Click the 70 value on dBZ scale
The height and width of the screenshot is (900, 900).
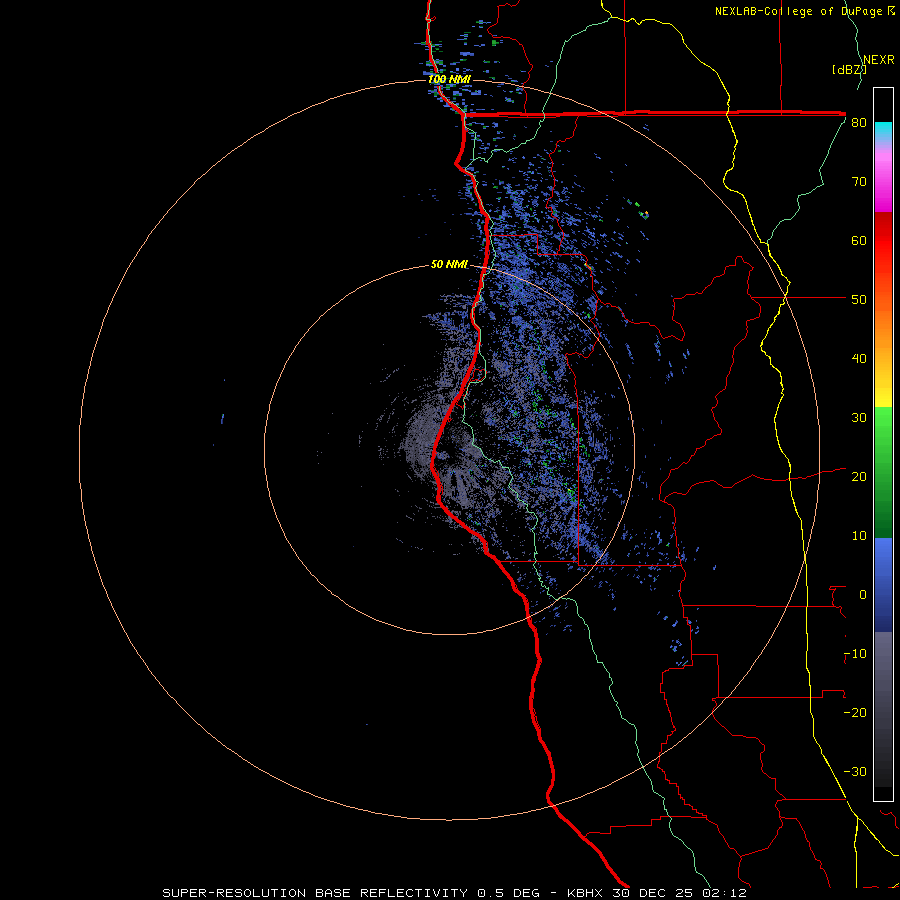click(x=859, y=182)
